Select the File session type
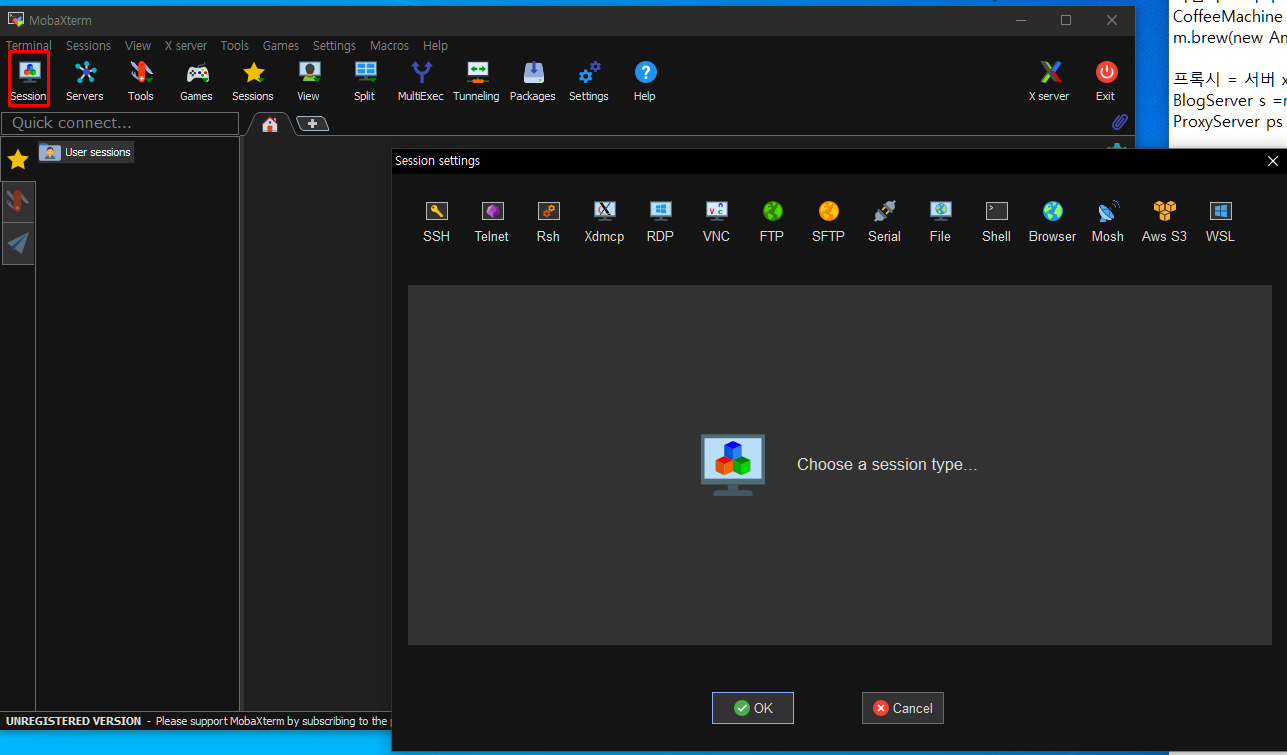The width and height of the screenshot is (1287, 755). [940, 222]
